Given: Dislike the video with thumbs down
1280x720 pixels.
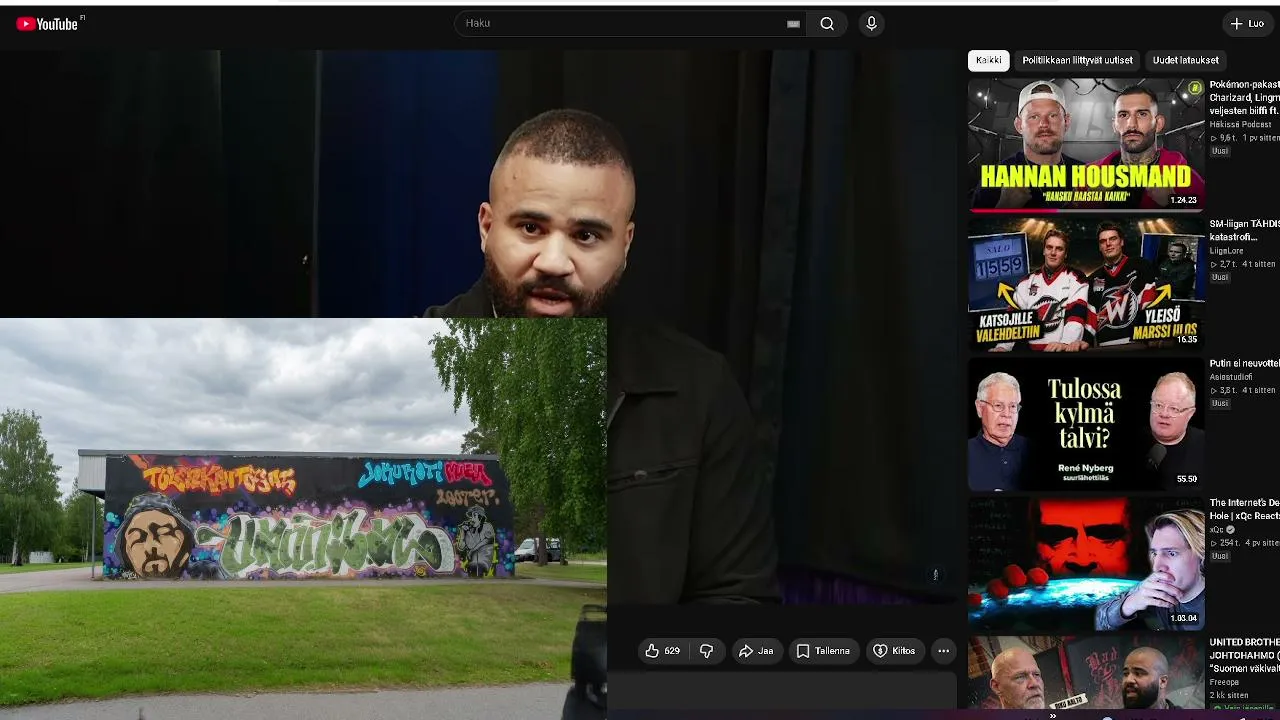Looking at the screenshot, I should point(706,651).
